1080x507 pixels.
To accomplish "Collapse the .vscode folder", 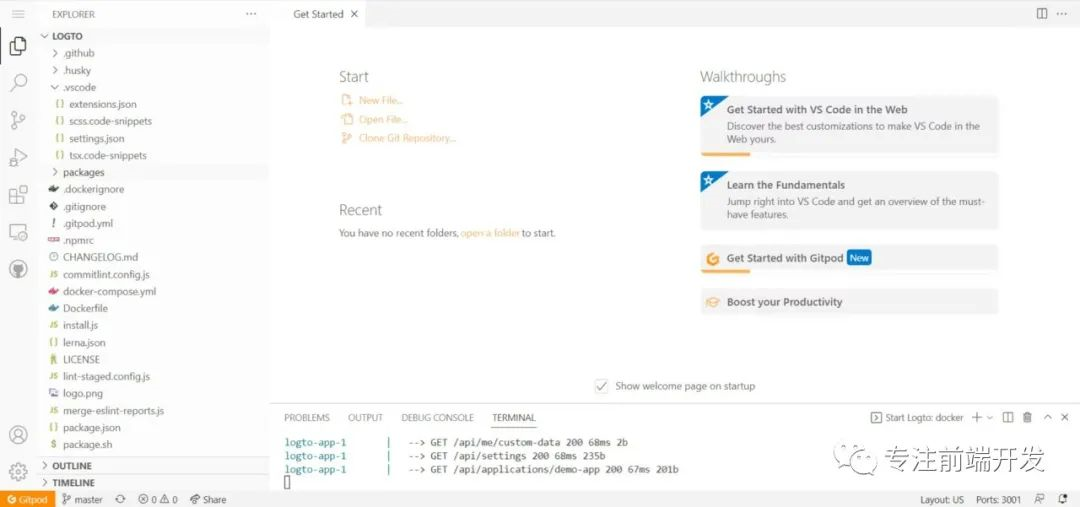I will pos(79,87).
